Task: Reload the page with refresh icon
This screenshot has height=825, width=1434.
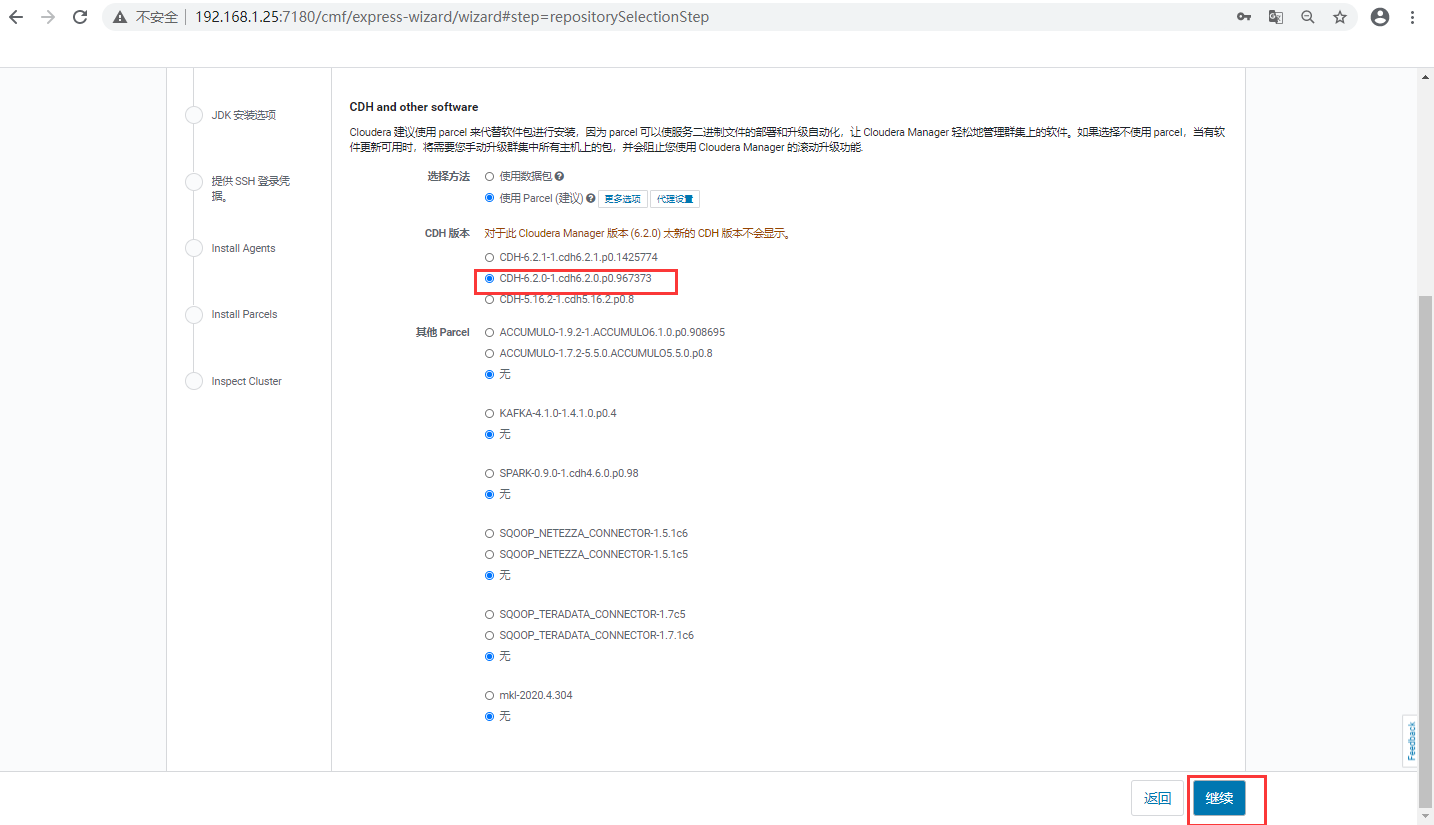Action: tap(81, 17)
